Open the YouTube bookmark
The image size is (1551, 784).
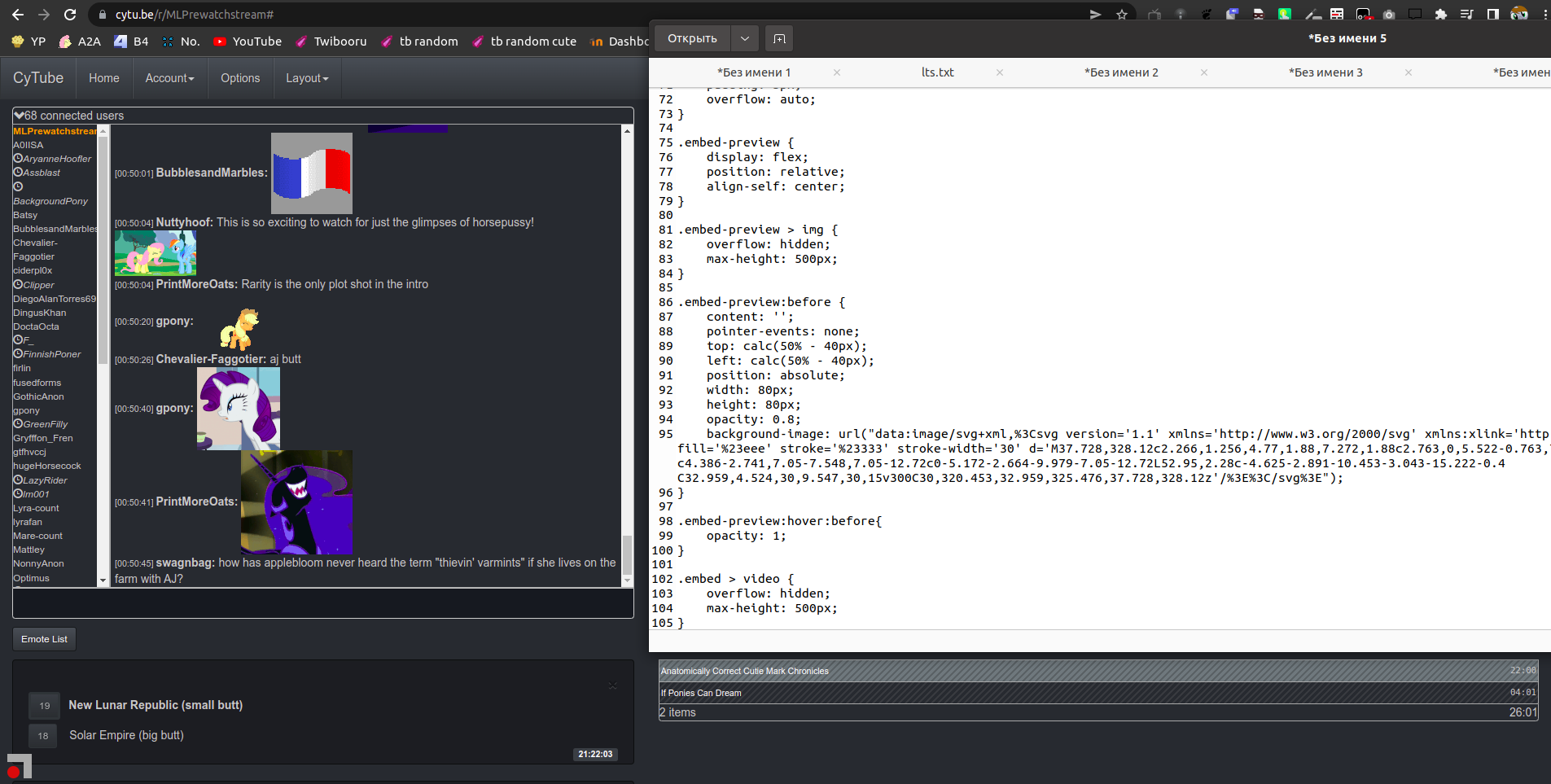[248, 41]
